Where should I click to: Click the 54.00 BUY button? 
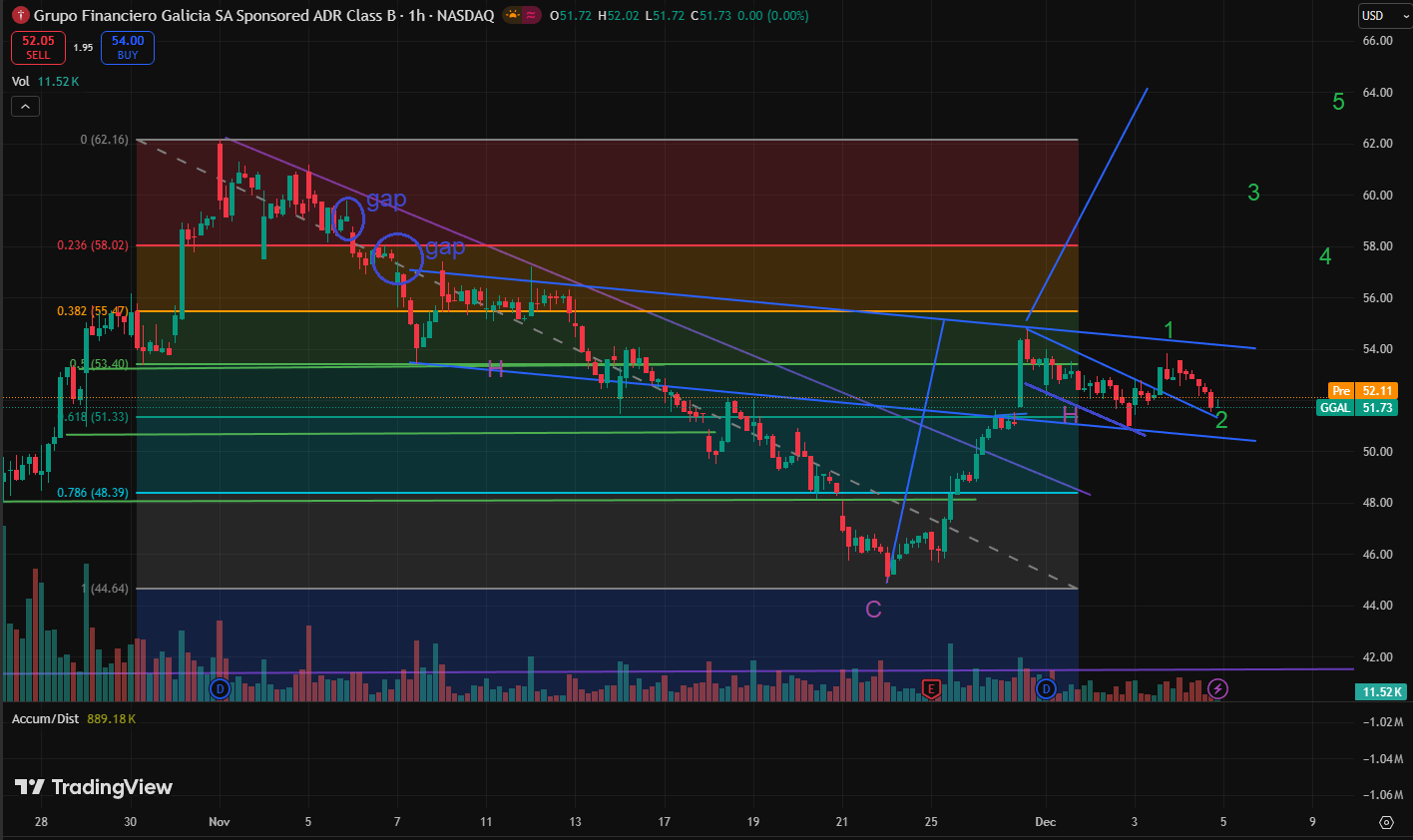coord(128,47)
